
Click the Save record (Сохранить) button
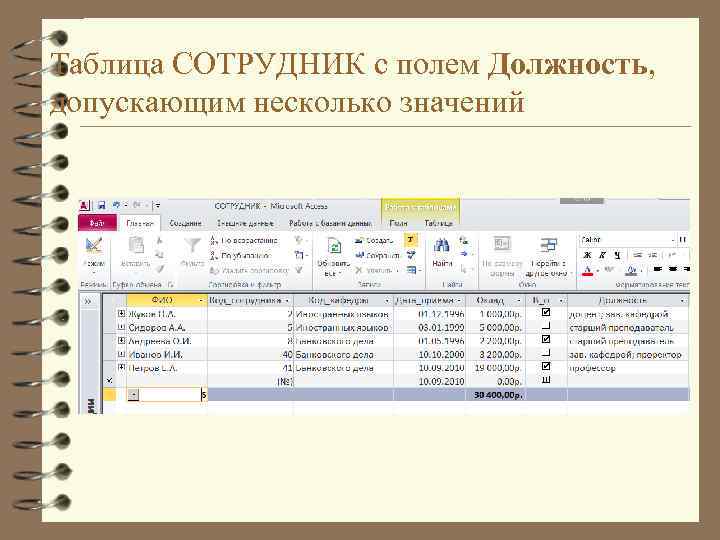tap(377, 255)
